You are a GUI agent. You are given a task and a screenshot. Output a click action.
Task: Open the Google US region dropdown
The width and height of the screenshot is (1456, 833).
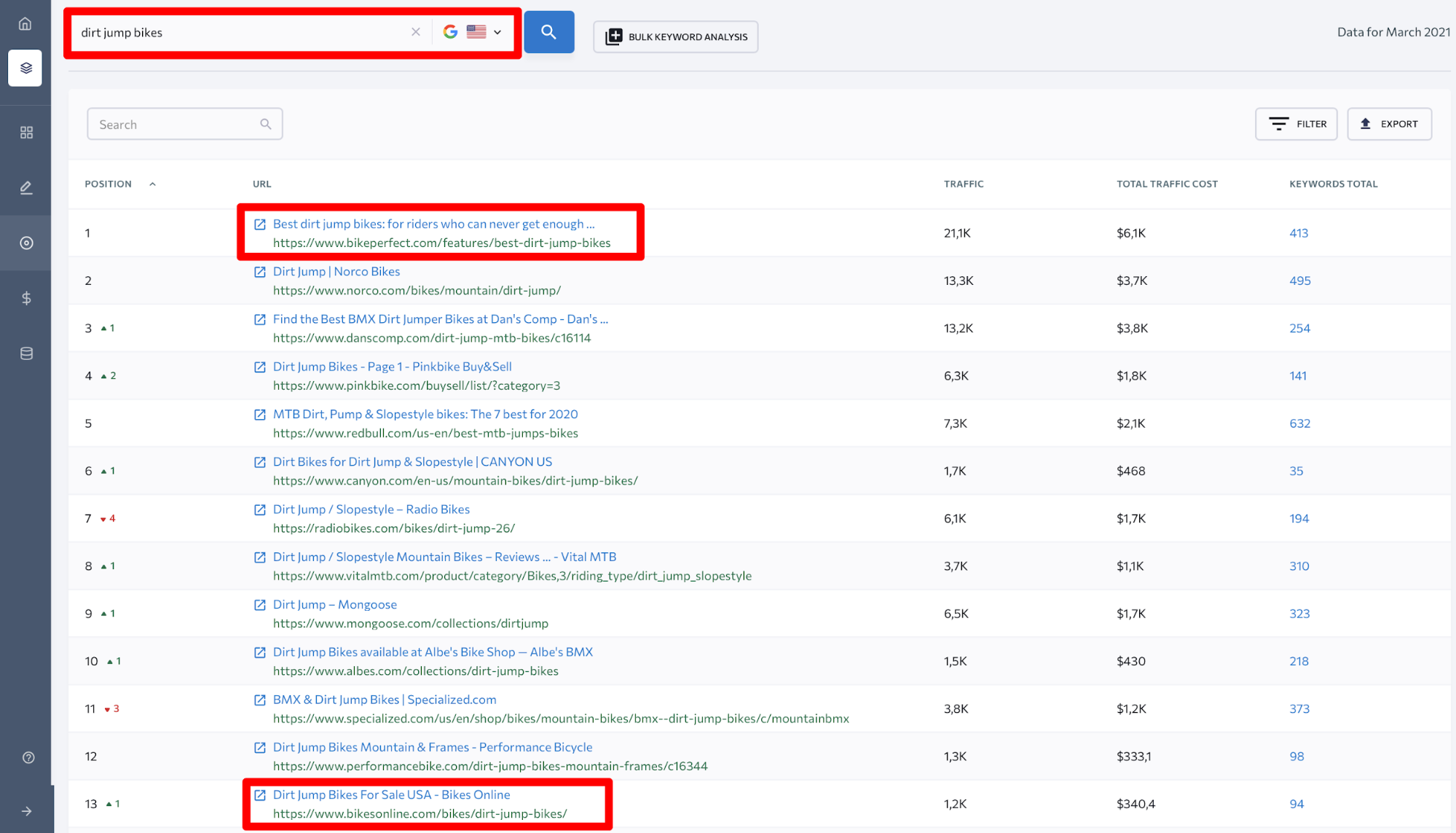473,32
